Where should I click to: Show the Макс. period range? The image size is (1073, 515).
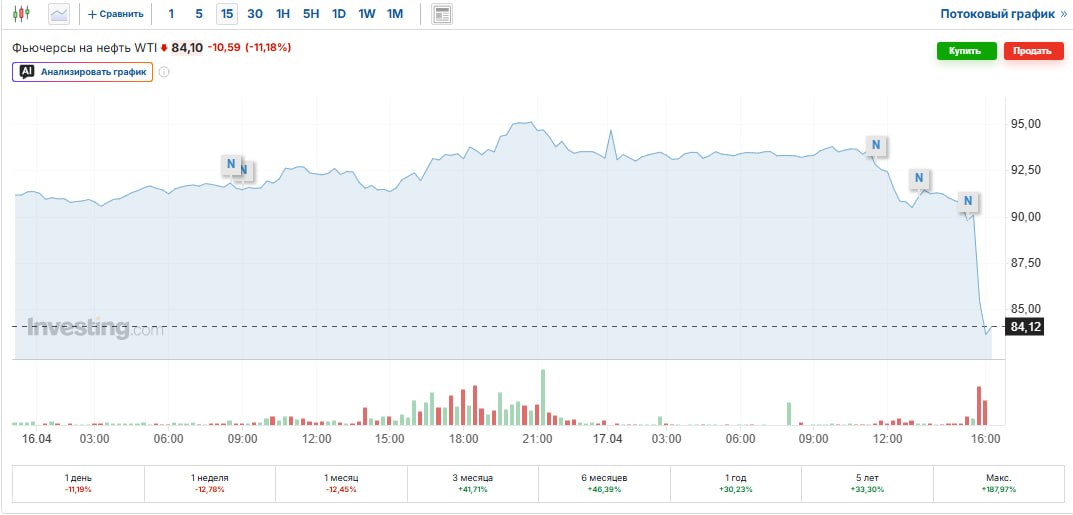point(997,483)
